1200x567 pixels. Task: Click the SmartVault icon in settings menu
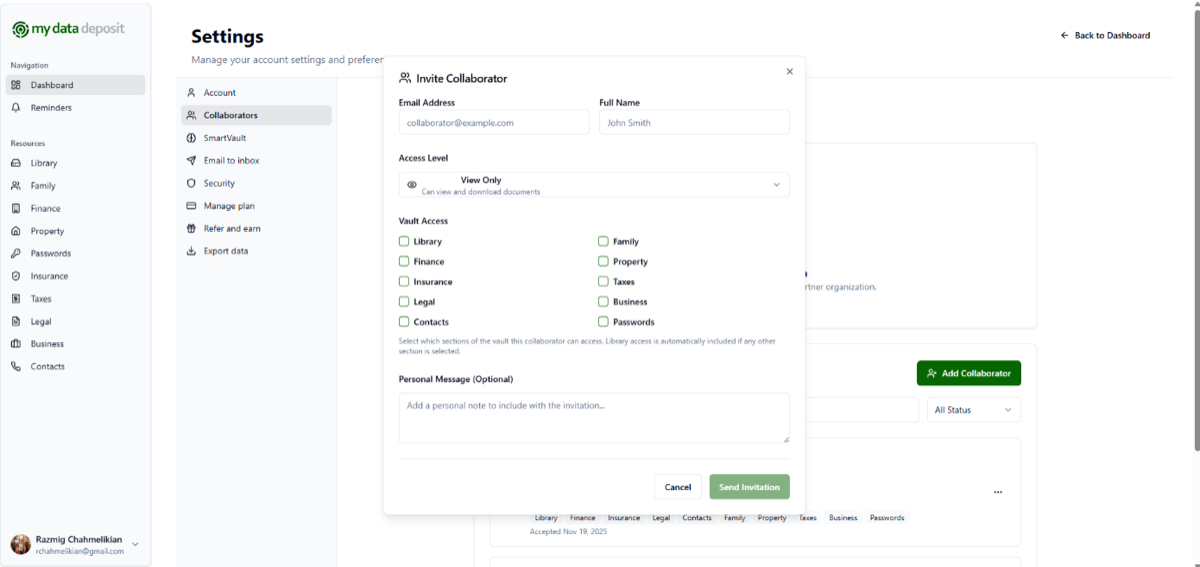coord(191,138)
